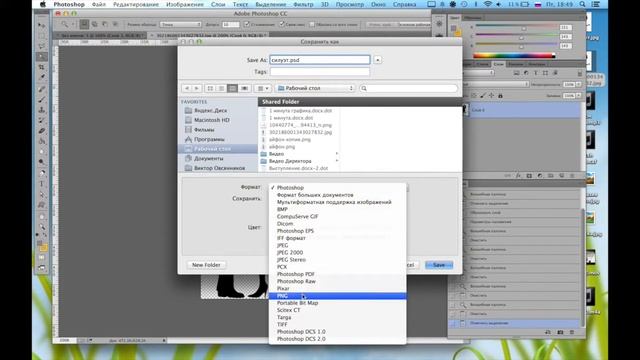Switch Save dialog to icon view

point(210,88)
